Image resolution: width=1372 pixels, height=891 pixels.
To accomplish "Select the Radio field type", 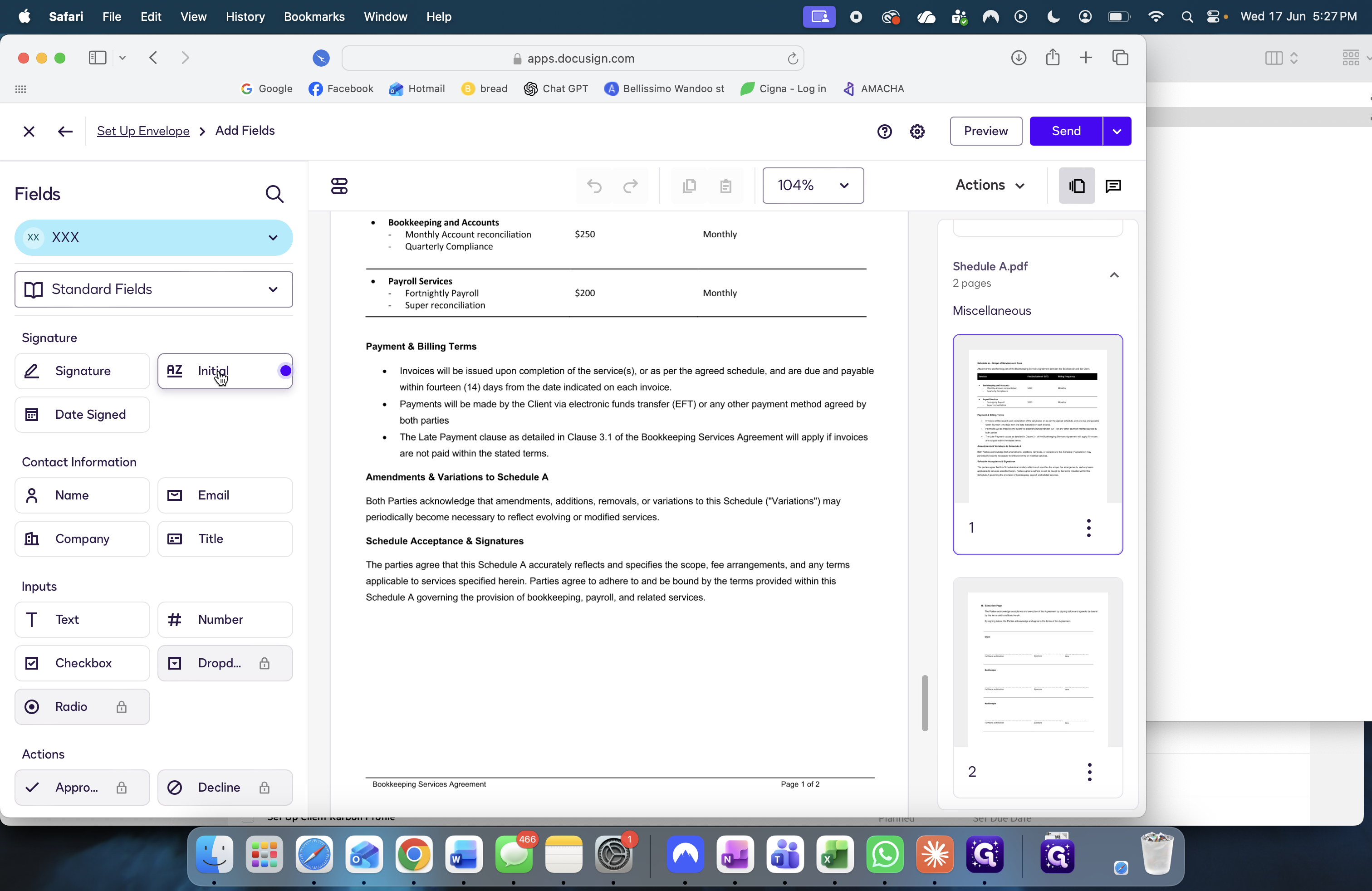I will click(x=82, y=707).
